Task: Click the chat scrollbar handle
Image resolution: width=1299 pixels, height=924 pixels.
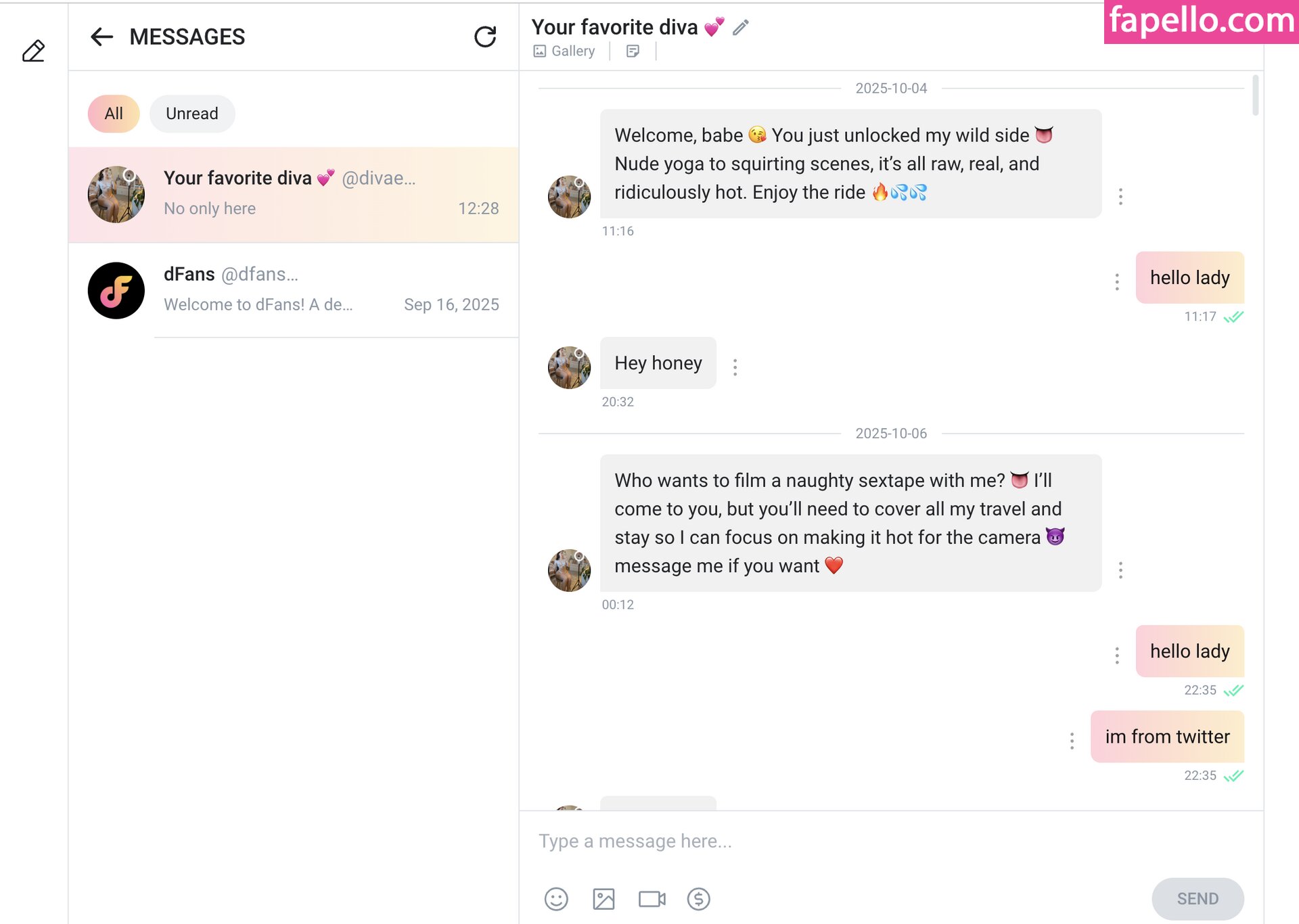Action: tap(1256, 95)
